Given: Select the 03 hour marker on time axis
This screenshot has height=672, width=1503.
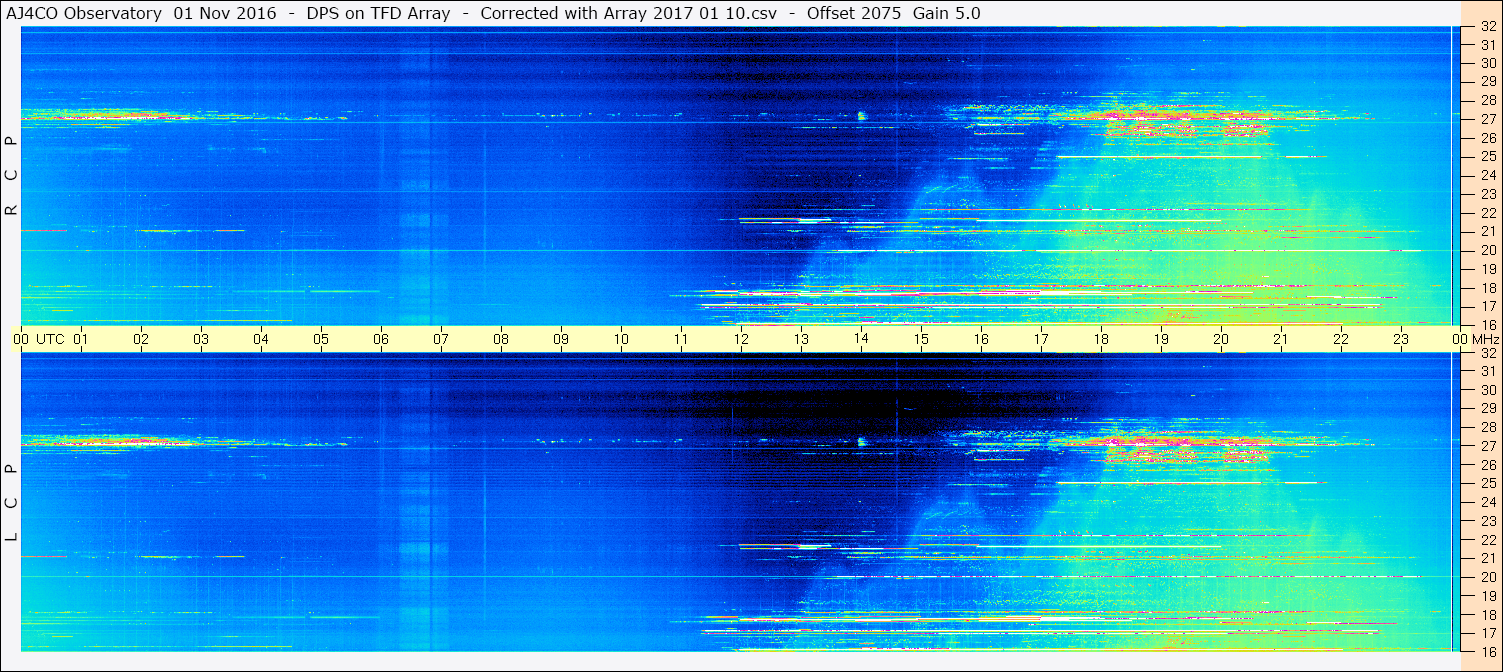Looking at the screenshot, I should 201,339.
